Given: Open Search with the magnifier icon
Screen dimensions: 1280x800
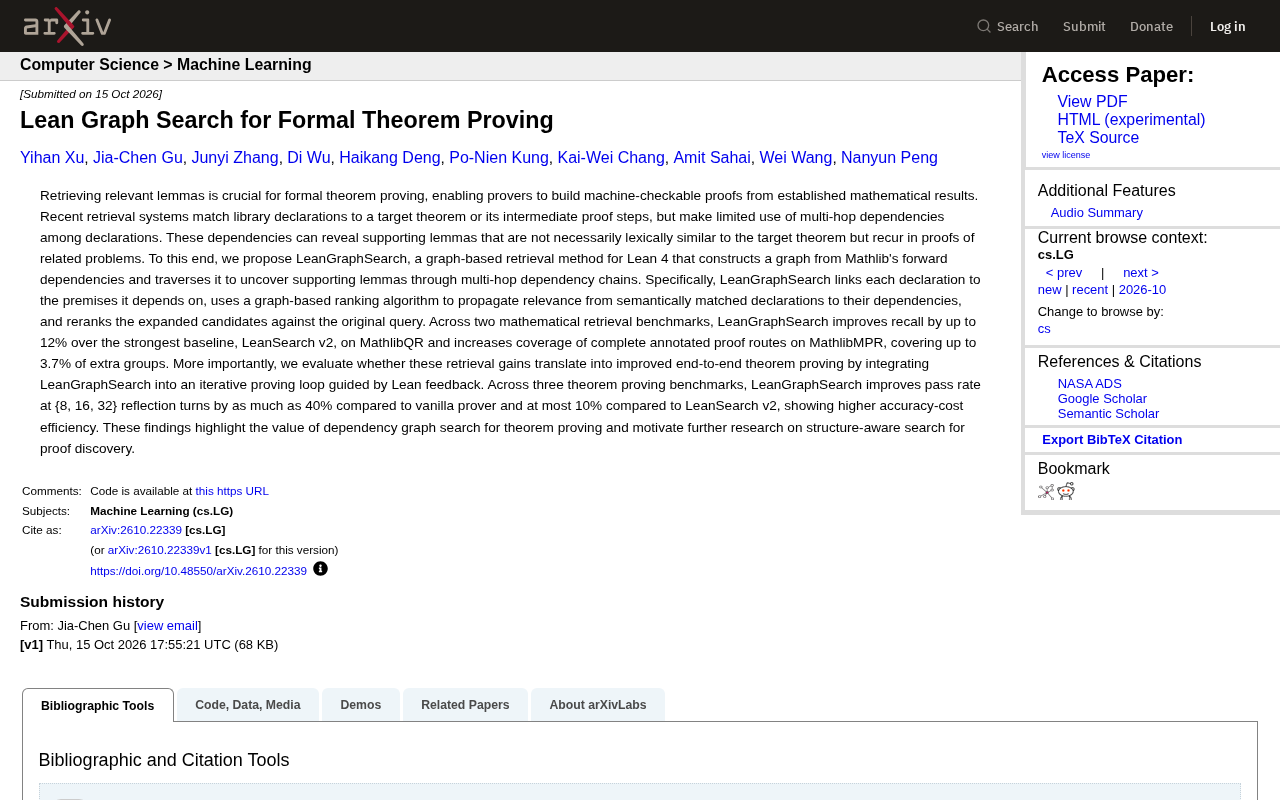Looking at the screenshot, I should pos(1007,26).
